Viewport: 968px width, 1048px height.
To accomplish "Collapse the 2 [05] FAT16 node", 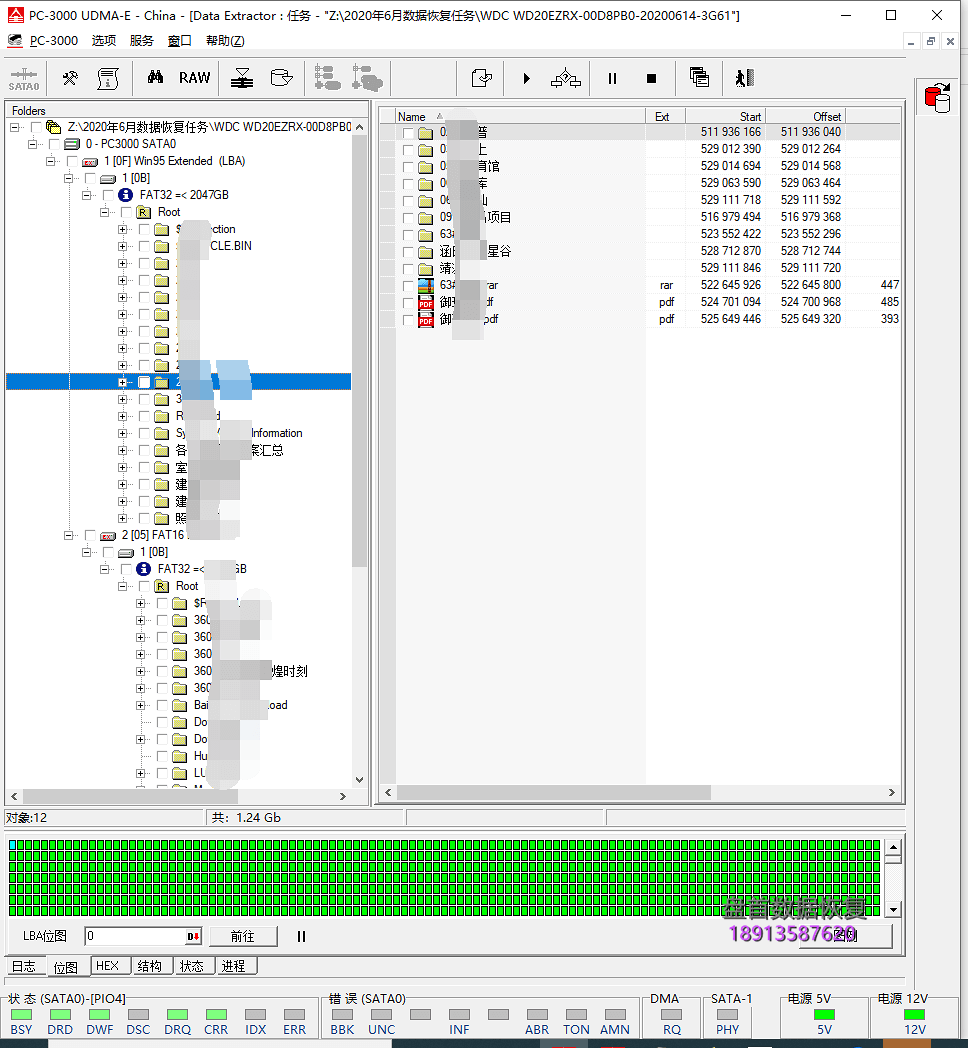I will click(x=69, y=535).
